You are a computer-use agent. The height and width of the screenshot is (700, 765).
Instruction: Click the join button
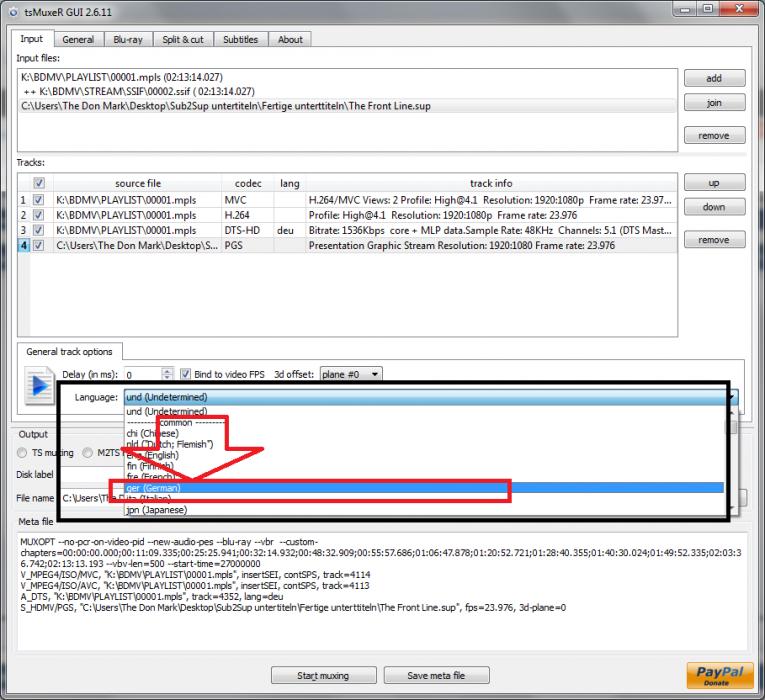(714, 102)
